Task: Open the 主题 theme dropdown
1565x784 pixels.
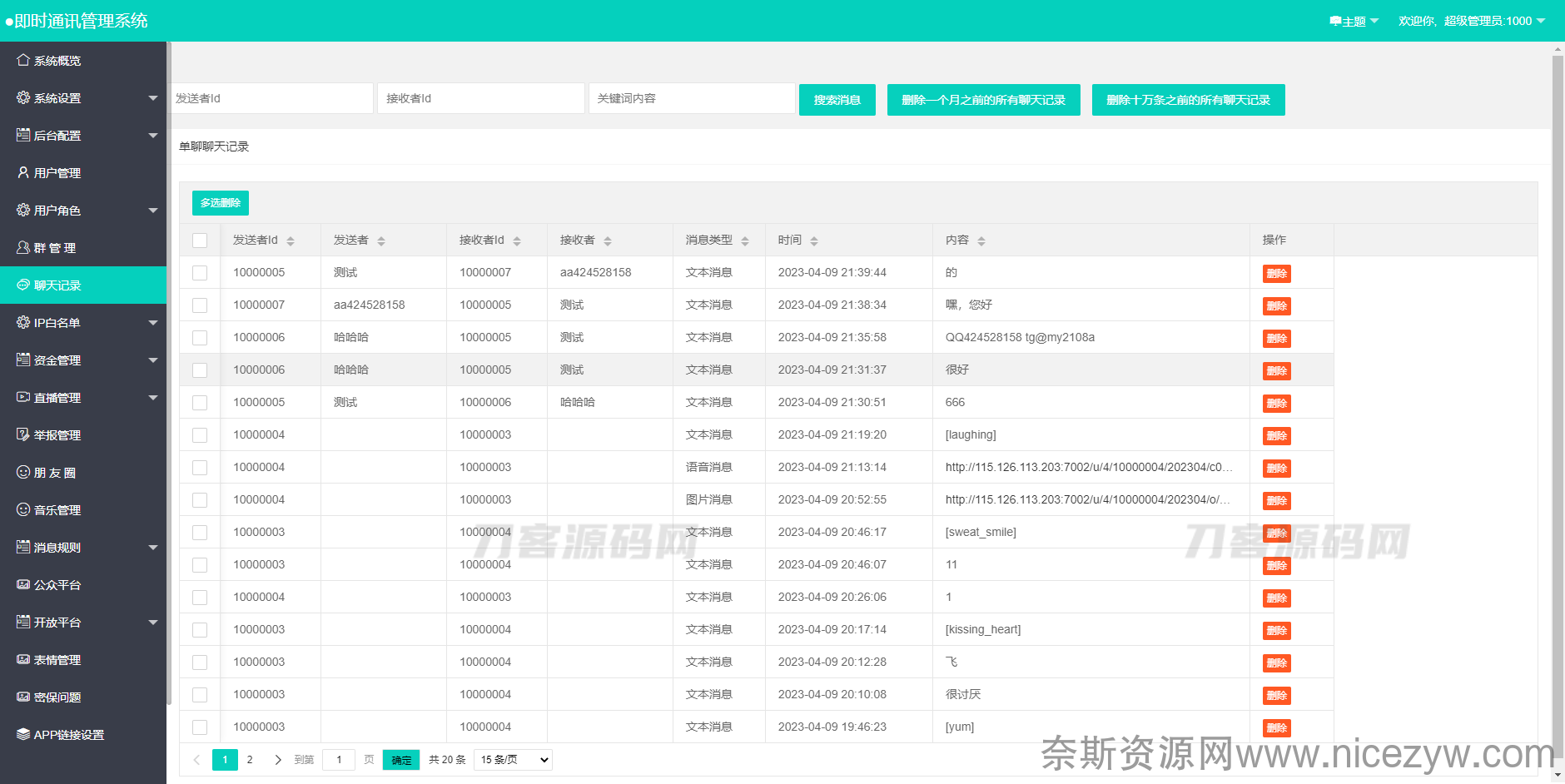Action: click(x=1354, y=21)
